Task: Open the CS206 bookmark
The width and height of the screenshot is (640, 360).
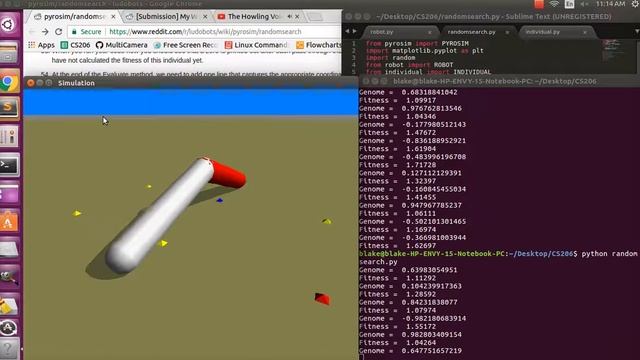Action: click(75, 45)
